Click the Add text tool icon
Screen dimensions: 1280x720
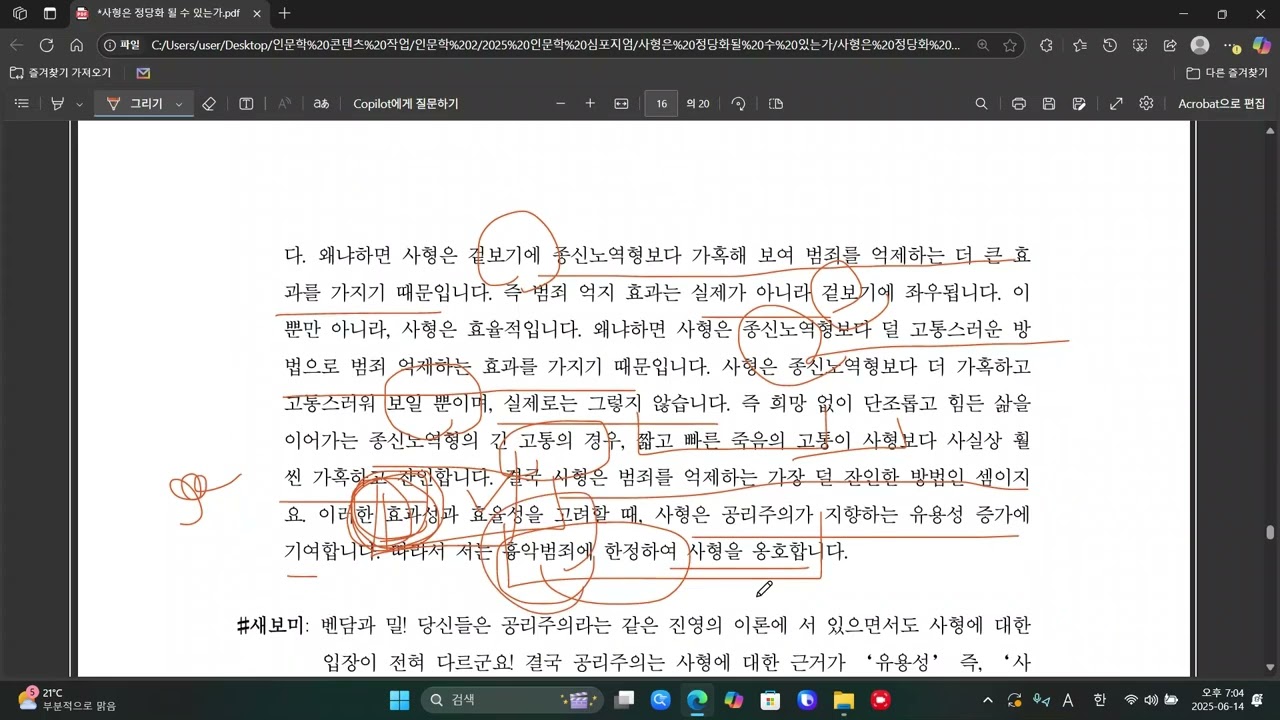pos(246,103)
